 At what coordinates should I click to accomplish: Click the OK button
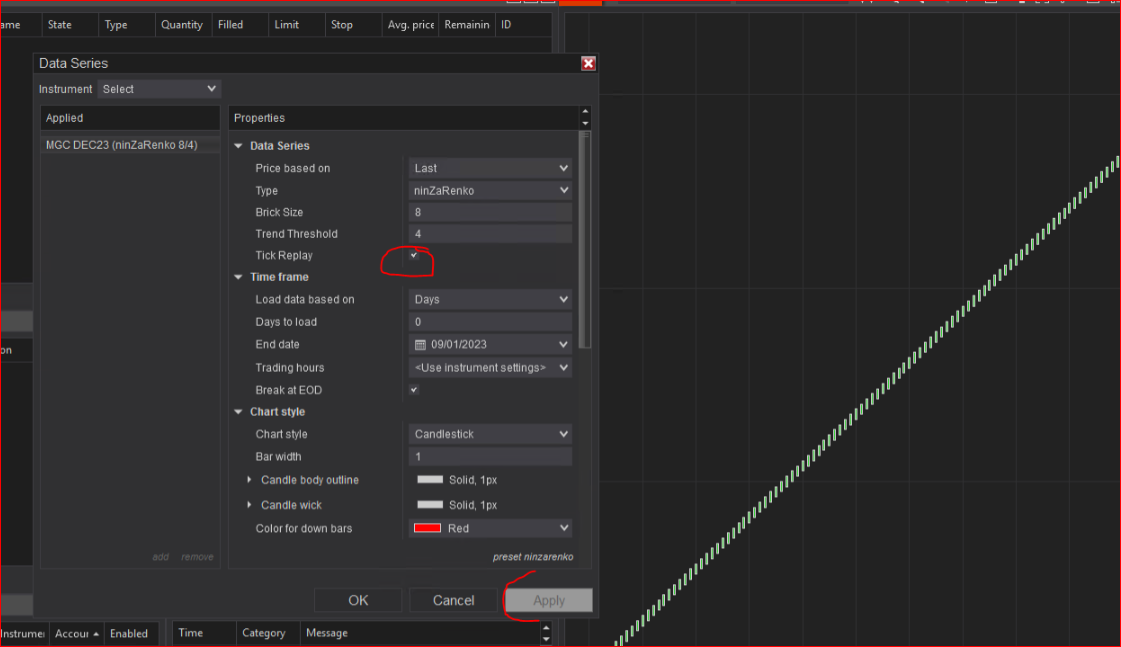tap(358, 601)
